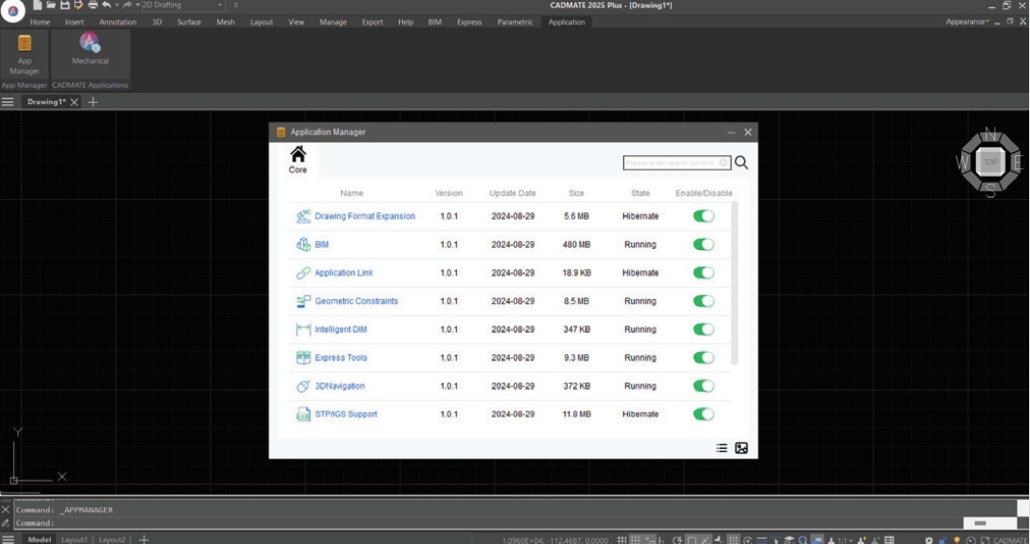Disable 3DNavigation toggle

pos(704,386)
